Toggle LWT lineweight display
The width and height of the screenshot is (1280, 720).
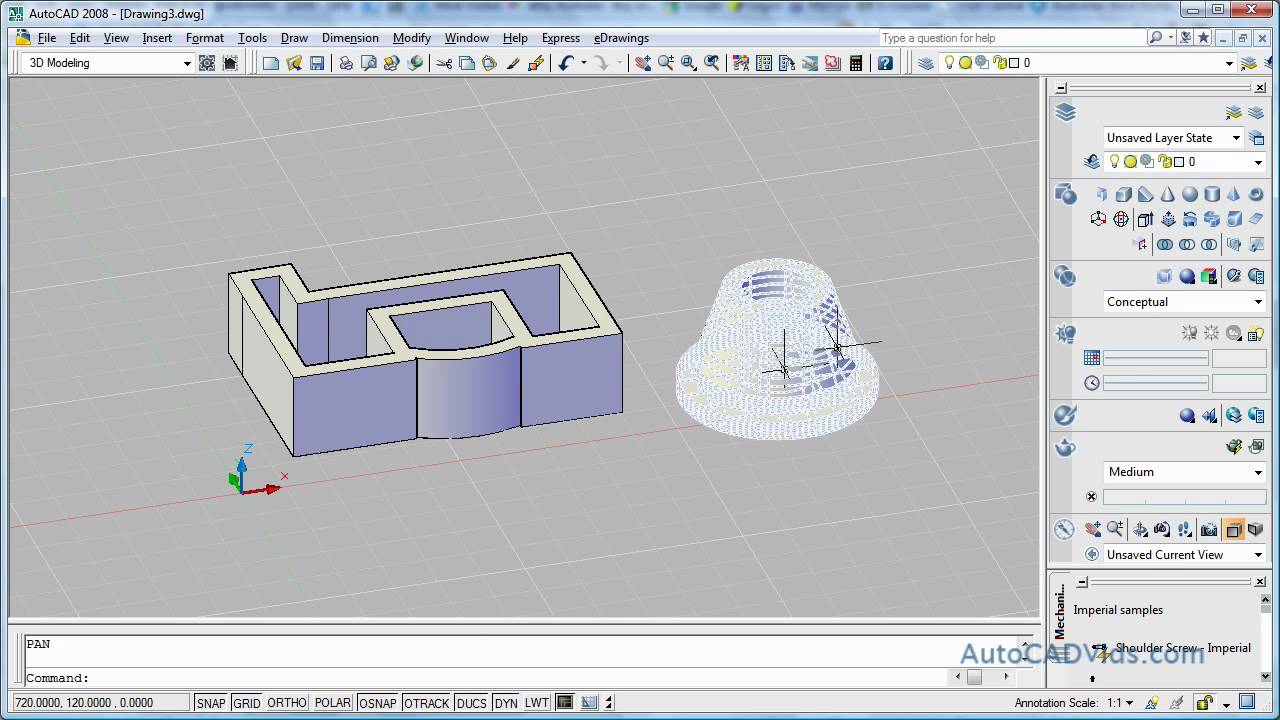pyautogui.click(x=537, y=703)
